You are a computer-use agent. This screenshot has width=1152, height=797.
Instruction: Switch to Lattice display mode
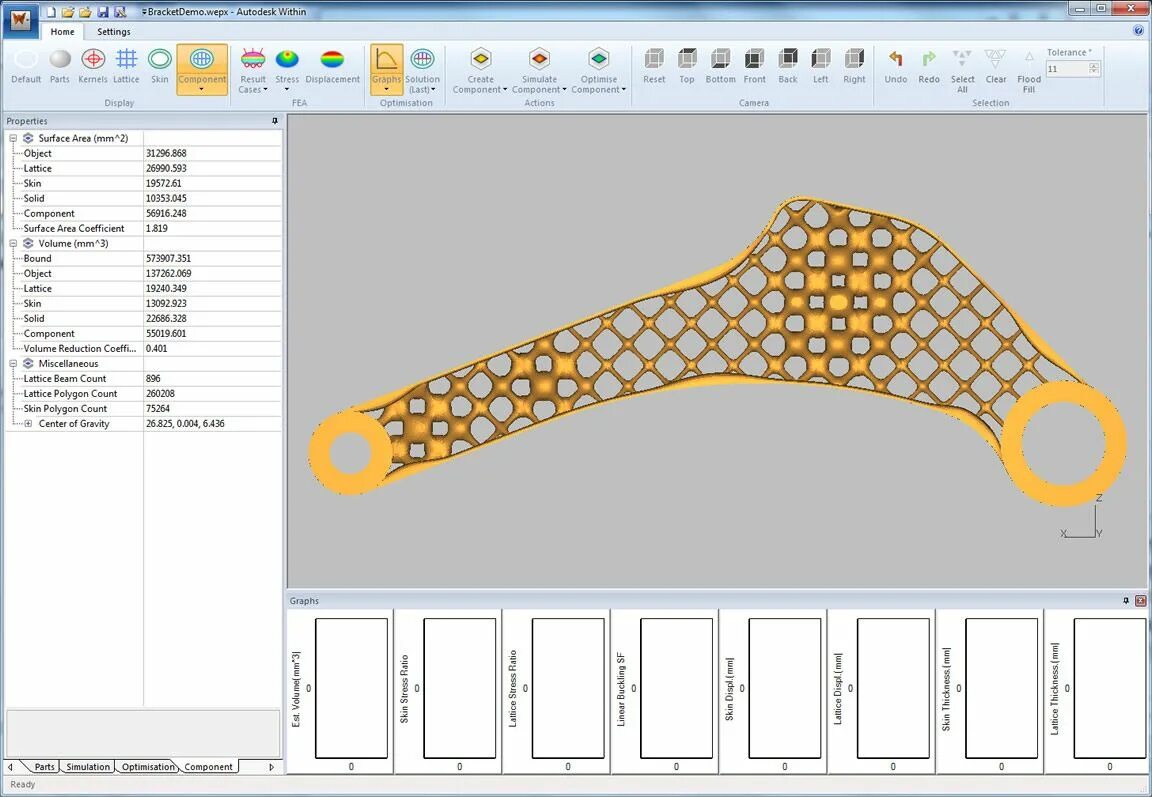[126, 65]
